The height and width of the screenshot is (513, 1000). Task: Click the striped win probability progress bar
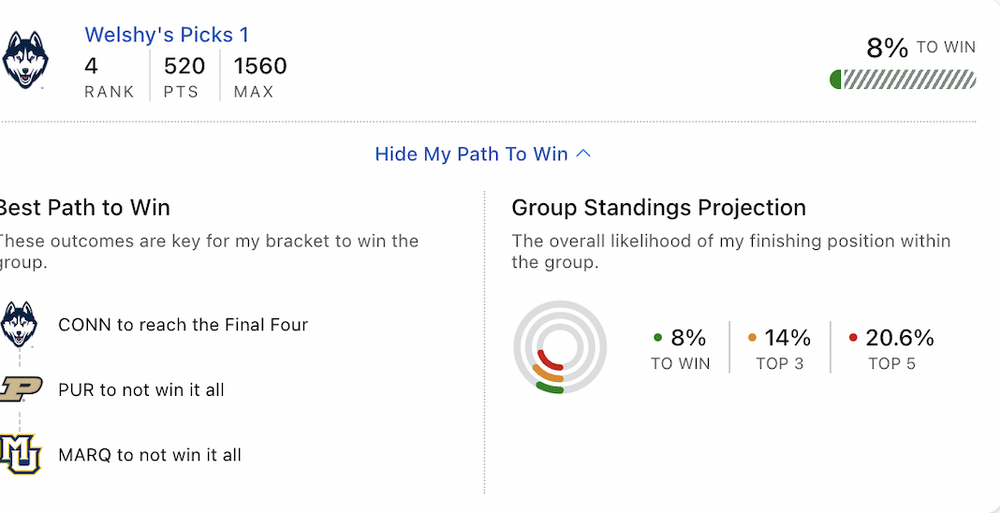pyautogui.click(x=903, y=80)
